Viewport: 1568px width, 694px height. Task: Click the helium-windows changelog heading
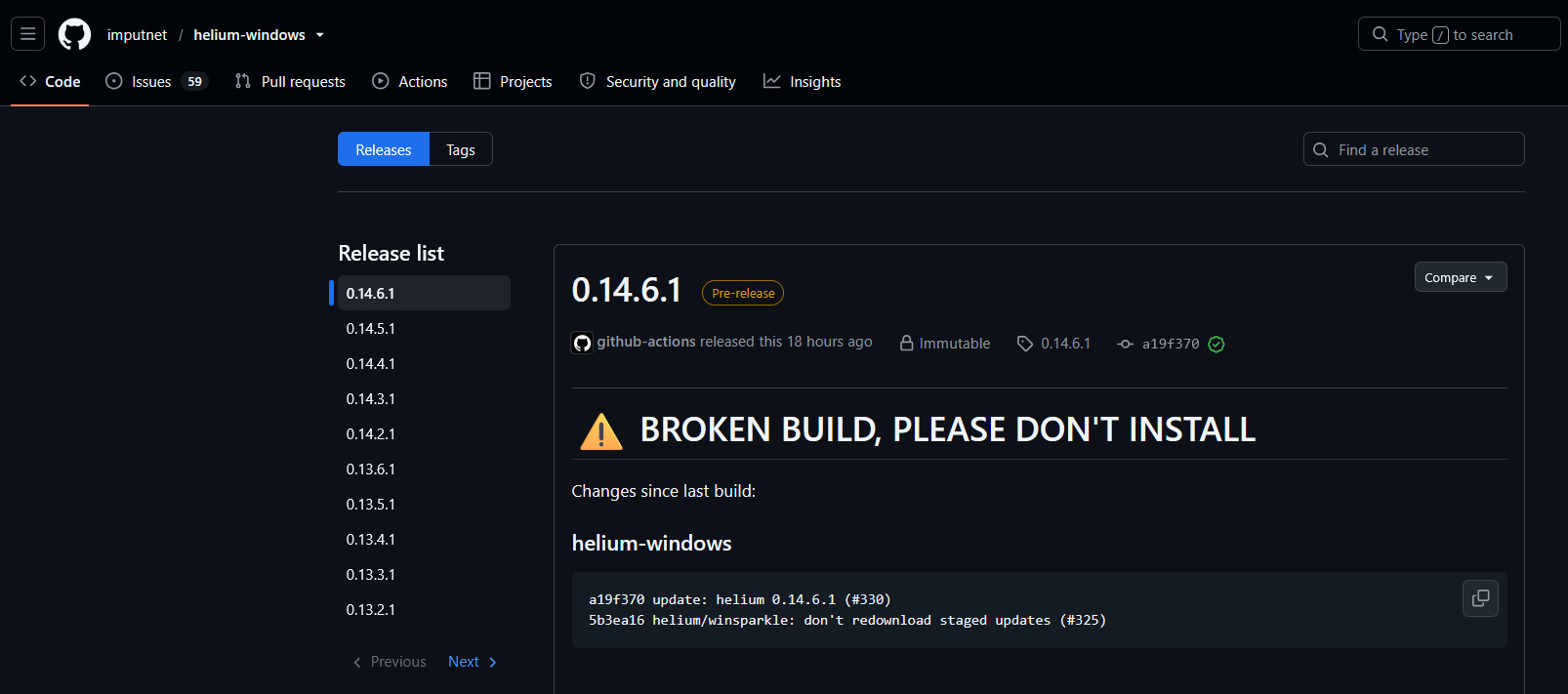(x=651, y=543)
